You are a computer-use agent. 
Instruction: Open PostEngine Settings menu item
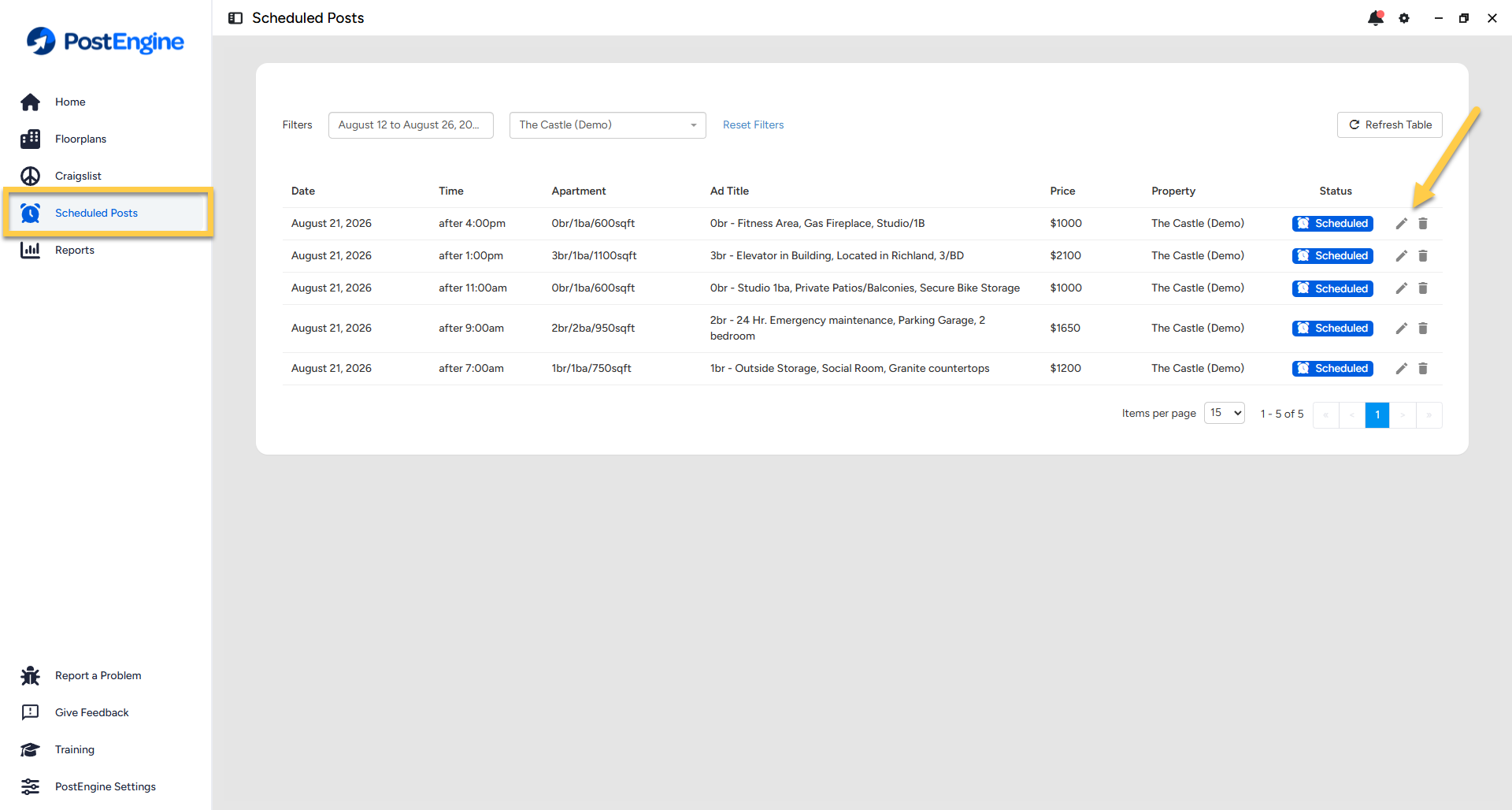coord(106,786)
